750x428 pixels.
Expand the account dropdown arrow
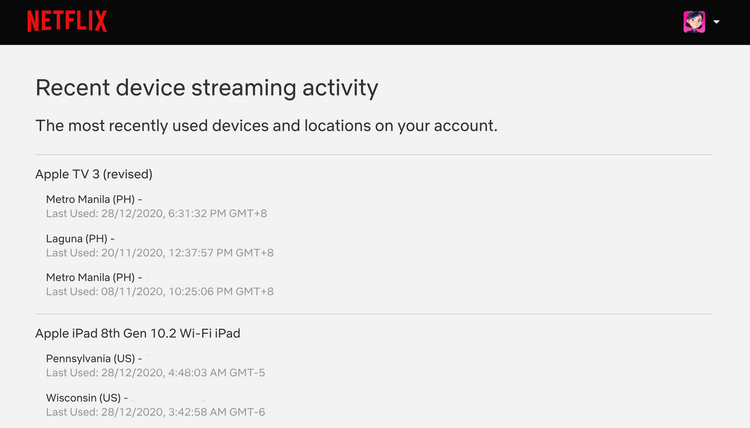(x=716, y=22)
